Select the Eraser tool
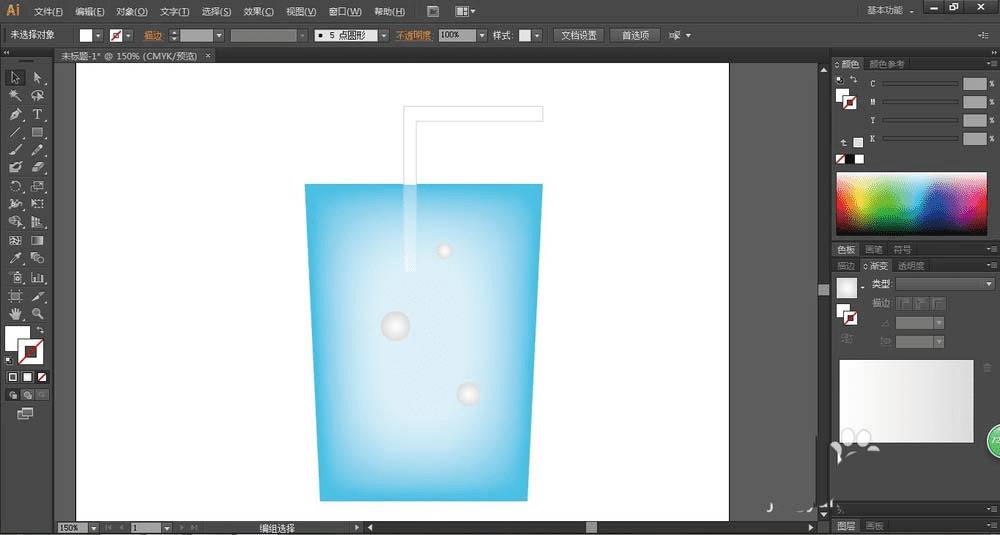The image size is (1000, 535). pos(38,168)
